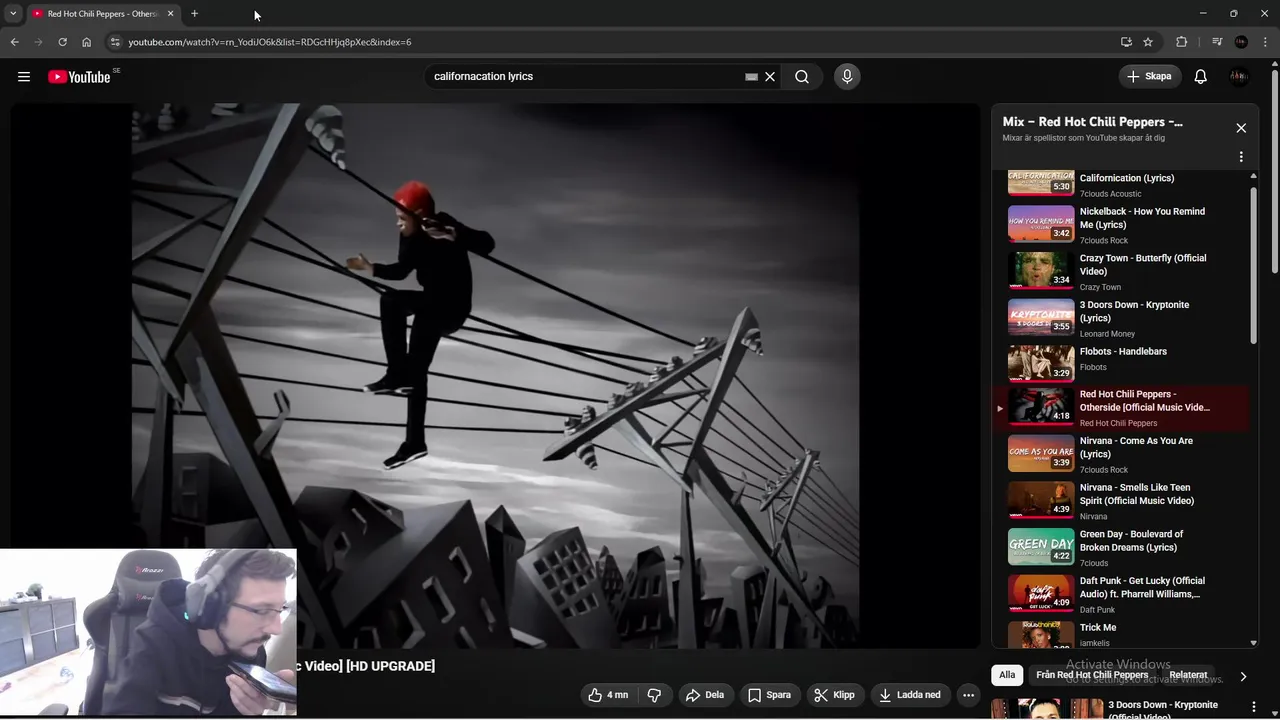Open the tab search dropdown arrow
This screenshot has height=720, width=1280.
[13, 14]
